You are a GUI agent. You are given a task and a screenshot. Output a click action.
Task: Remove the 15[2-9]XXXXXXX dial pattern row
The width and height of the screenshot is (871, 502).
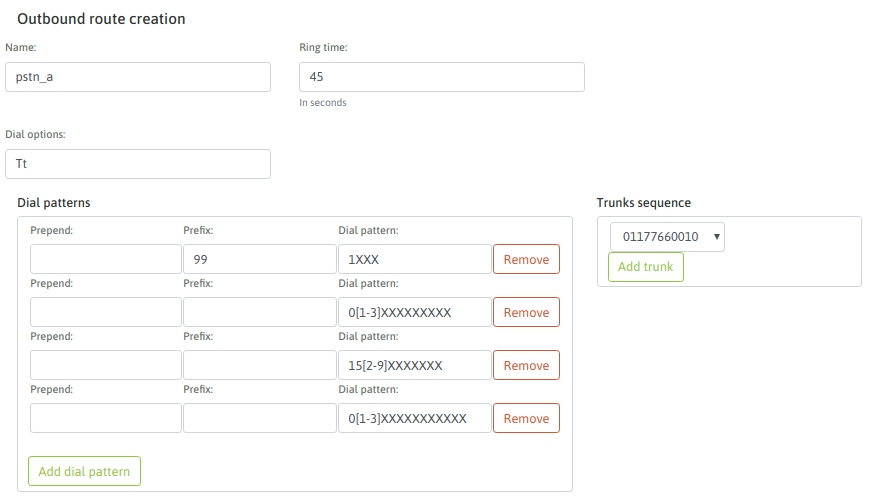[526, 366]
